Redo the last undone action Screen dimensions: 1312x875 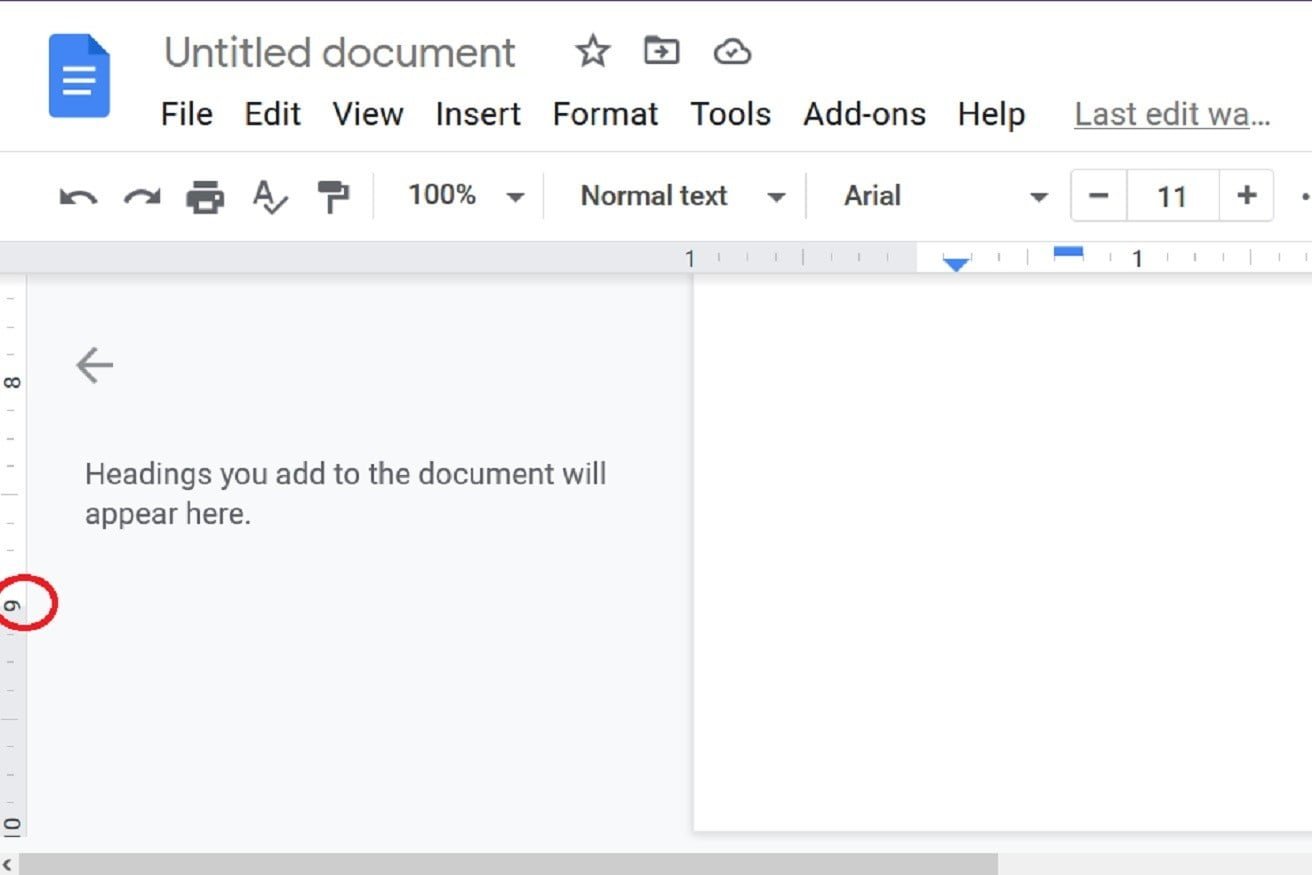pos(142,196)
